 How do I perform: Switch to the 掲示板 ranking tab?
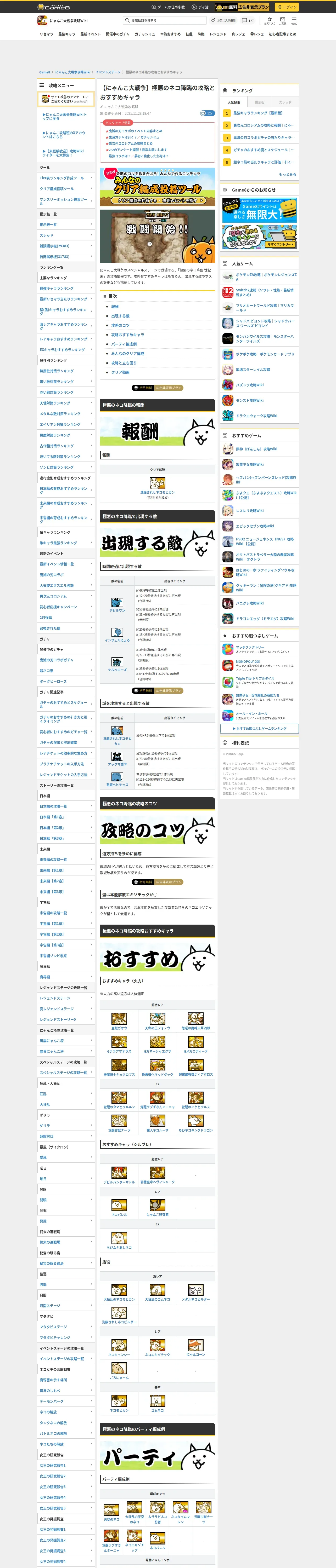pos(260,102)
